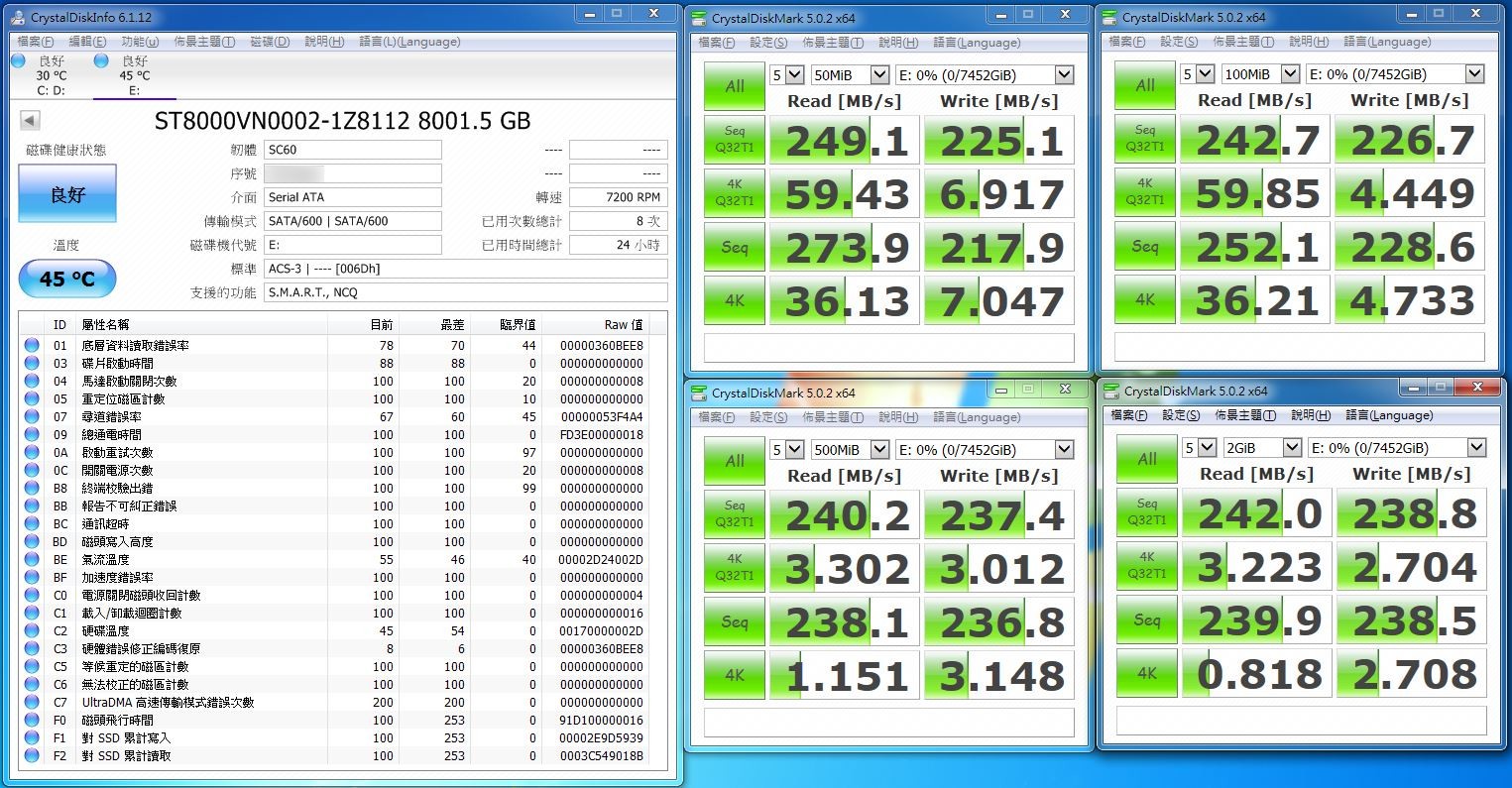Click the app icon of 100MiB CrystalDiskMark window
The height and width of the screenshot is (788, 1512).
coord(1110,18)
